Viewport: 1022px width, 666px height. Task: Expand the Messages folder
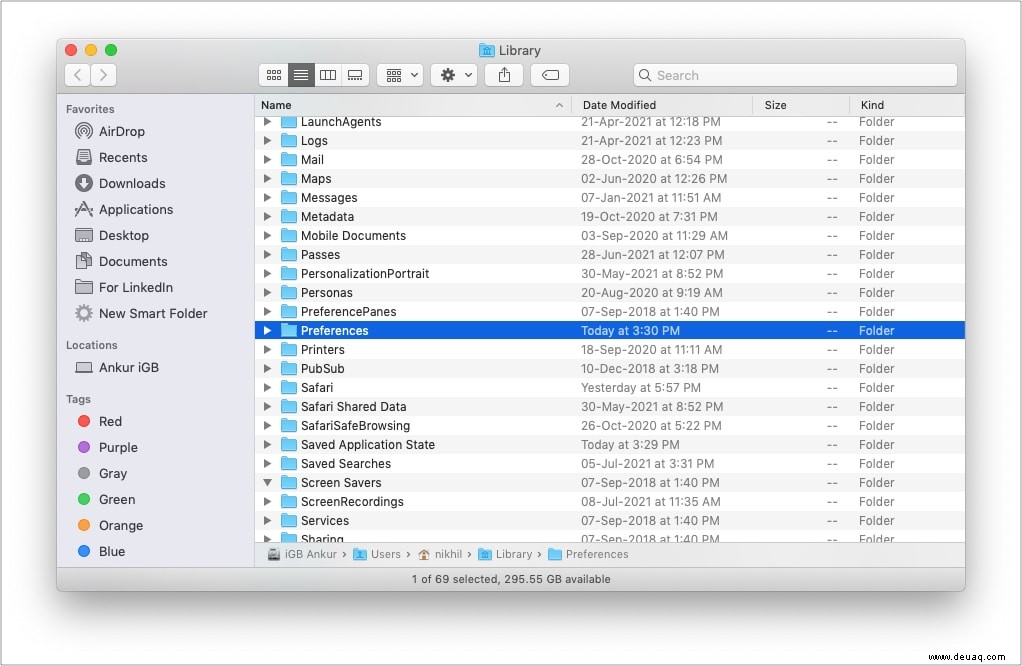point(267,197)
